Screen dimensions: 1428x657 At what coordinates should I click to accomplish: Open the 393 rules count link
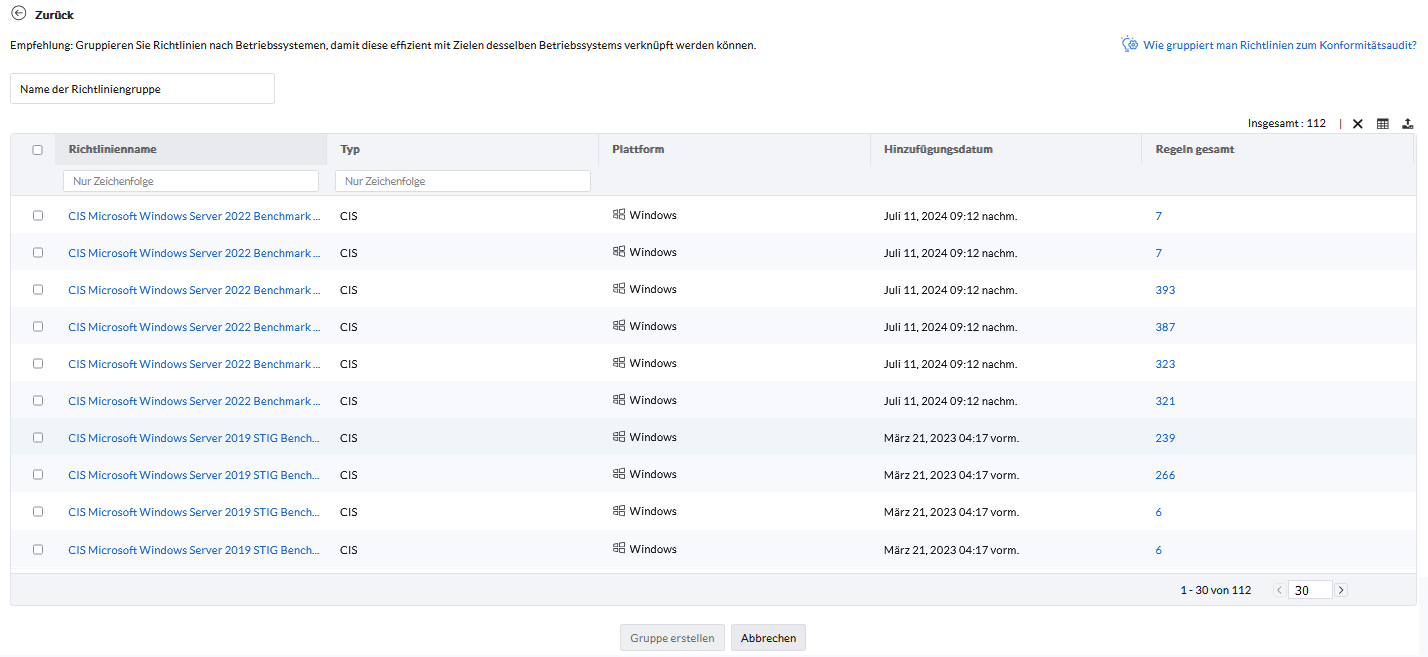[1165, 290]
